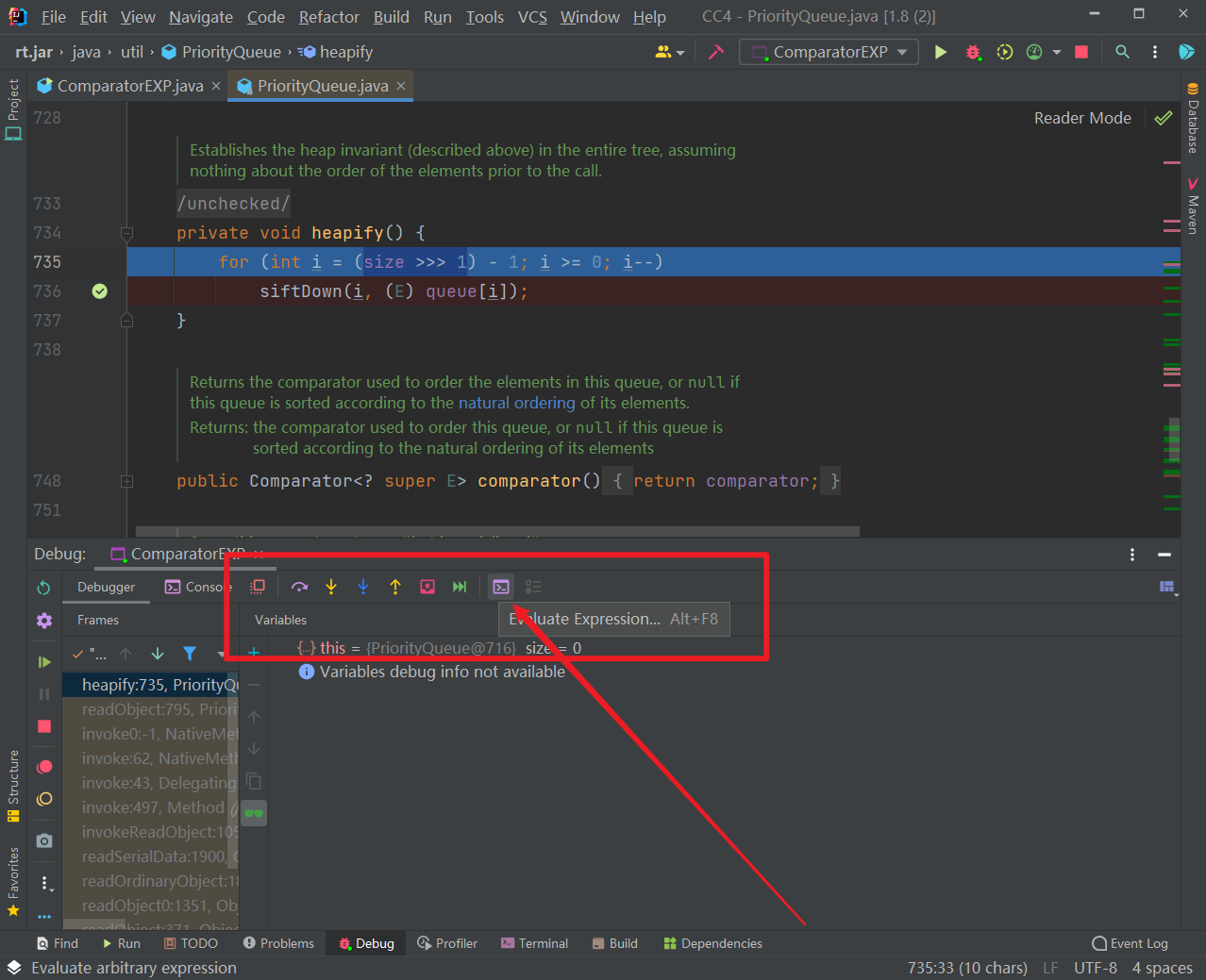
Task: Open the Evaluate Expression dialog
Action: tap(501, 586)
